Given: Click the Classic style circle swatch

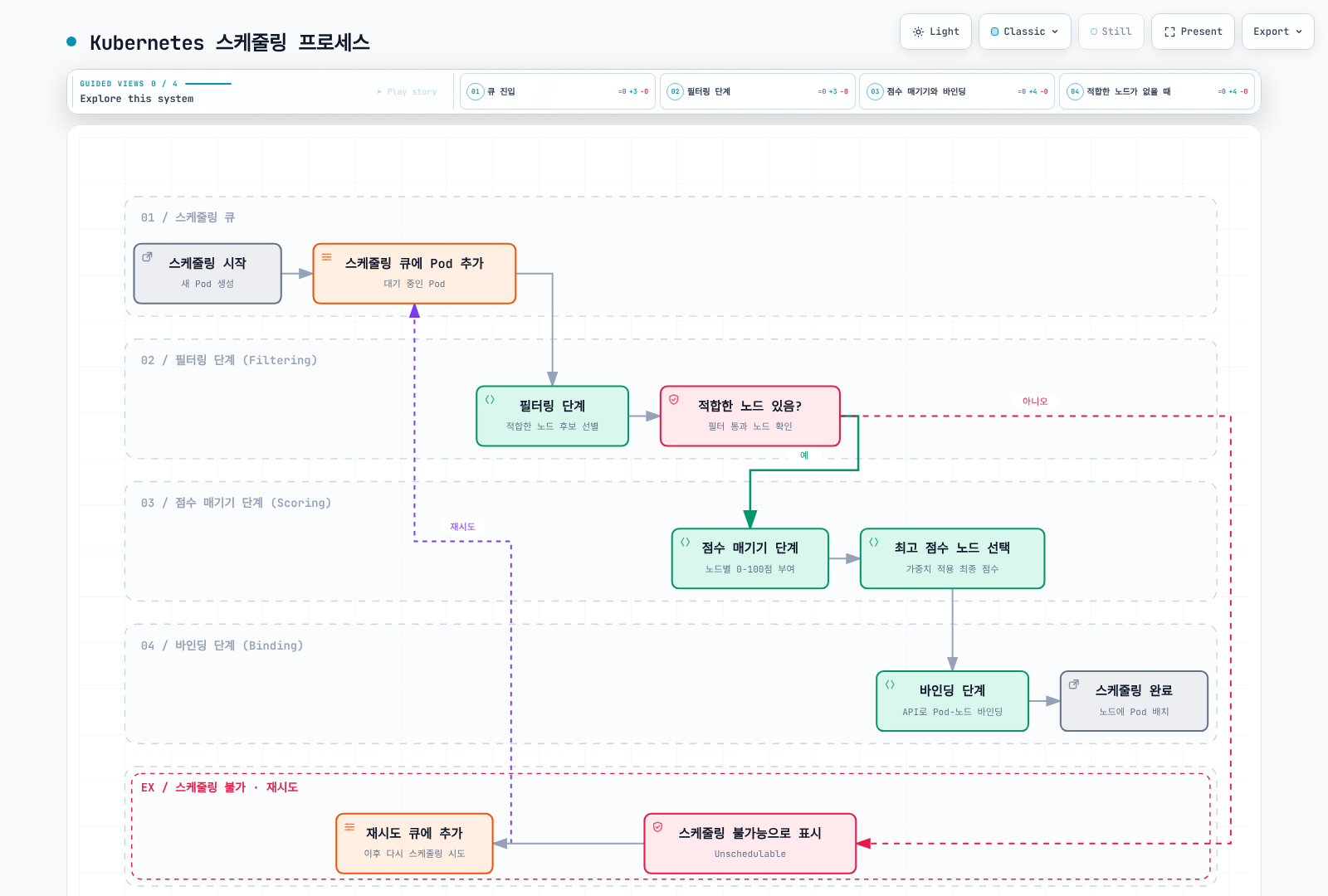Looking at the screenshot, I should point(994,32).
